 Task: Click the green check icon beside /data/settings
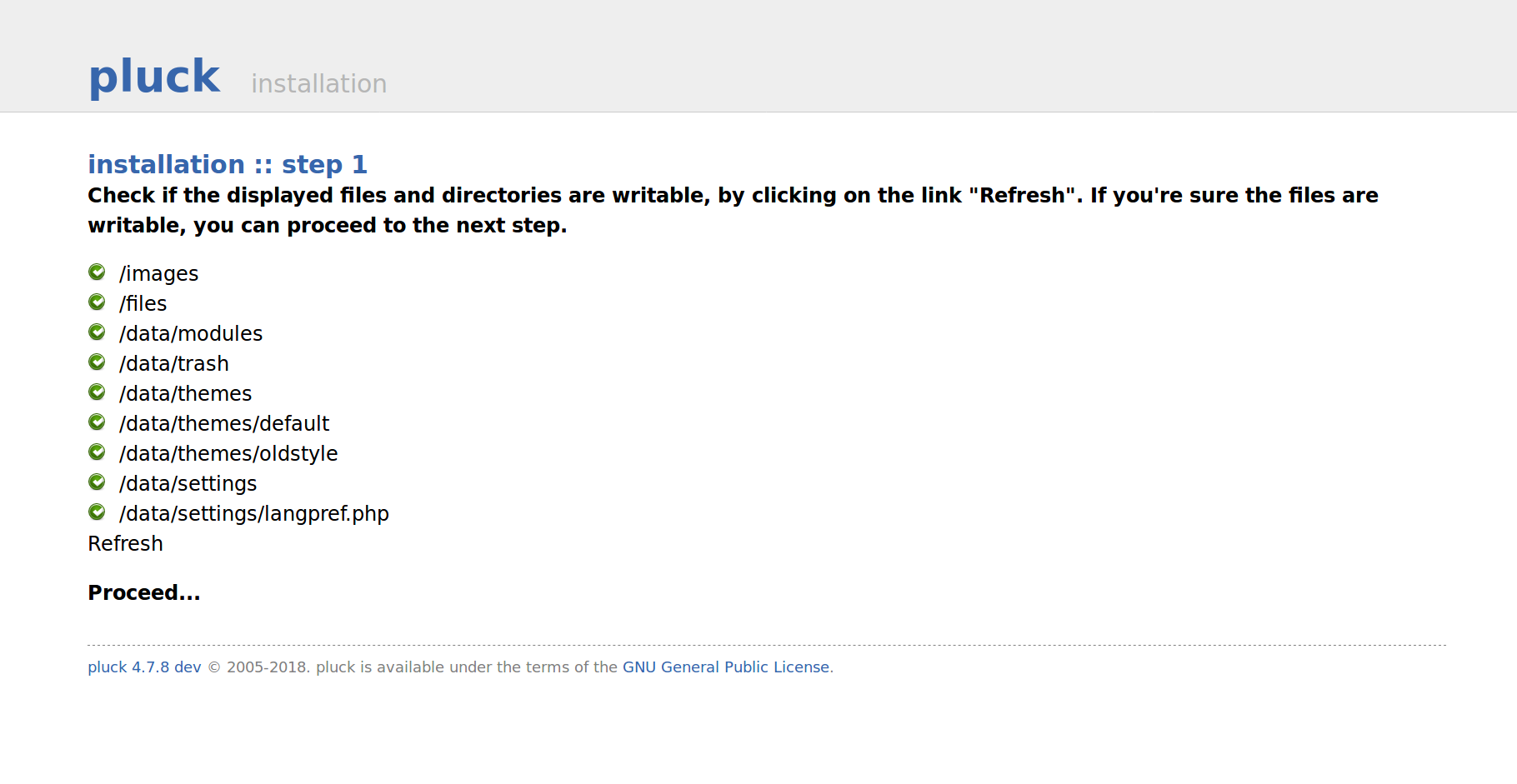(x=97, y=482)
